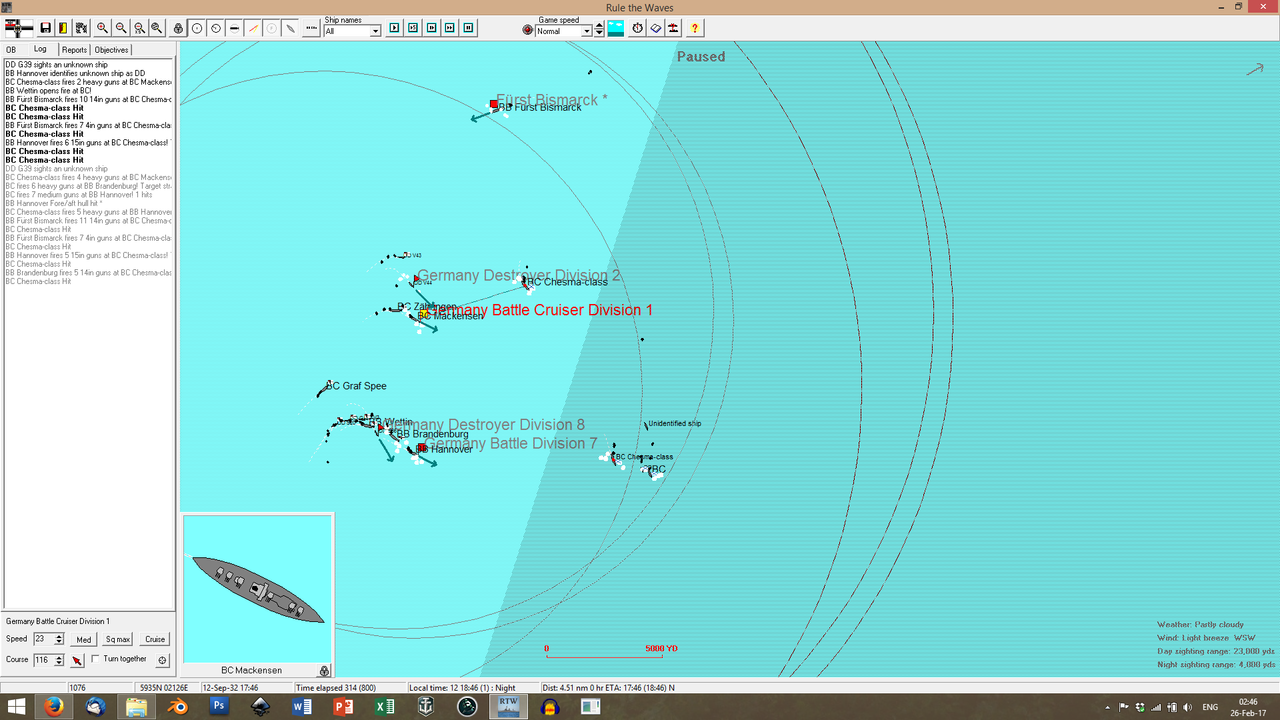The width and height of the screenshot is (1280, 720).
Task: Click the Cruise speed button
Action: pos(154,638)
